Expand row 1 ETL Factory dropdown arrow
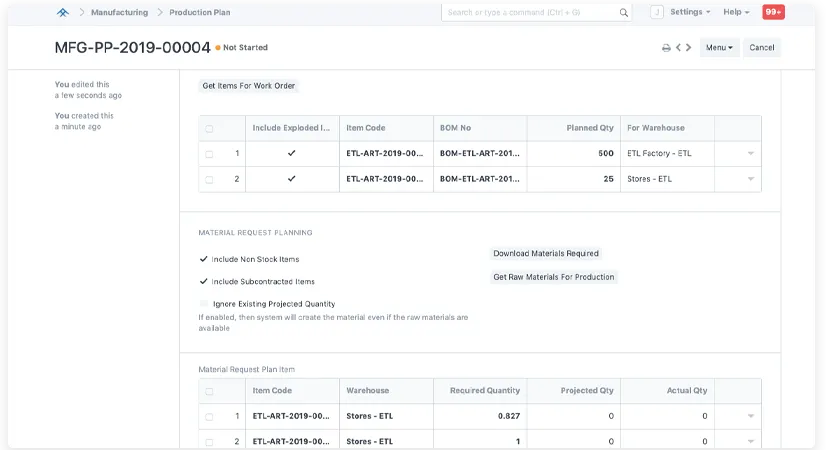This screenshot has height=450, width=826. tap(750, 154)
